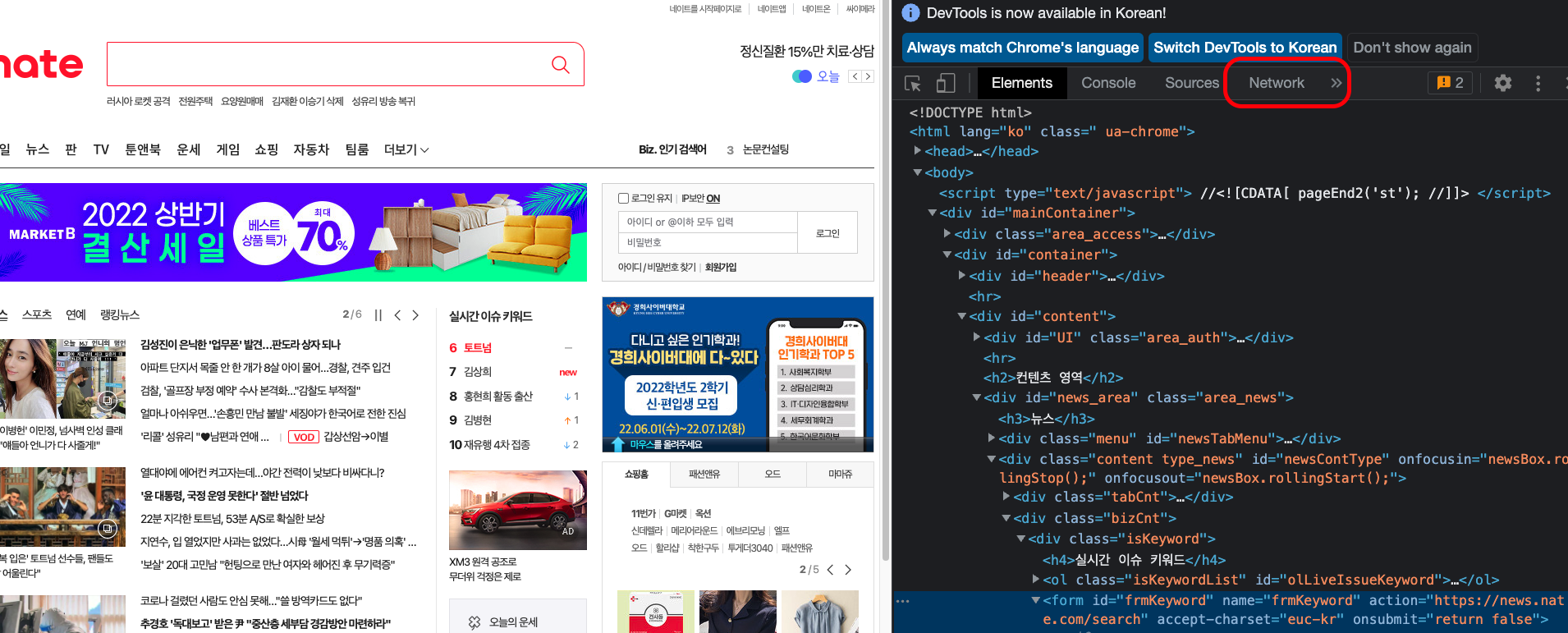This screenshot has height=633, width=1568.
Task: Open the XM3 red car ad thumbnail
Action: point(518,510)
